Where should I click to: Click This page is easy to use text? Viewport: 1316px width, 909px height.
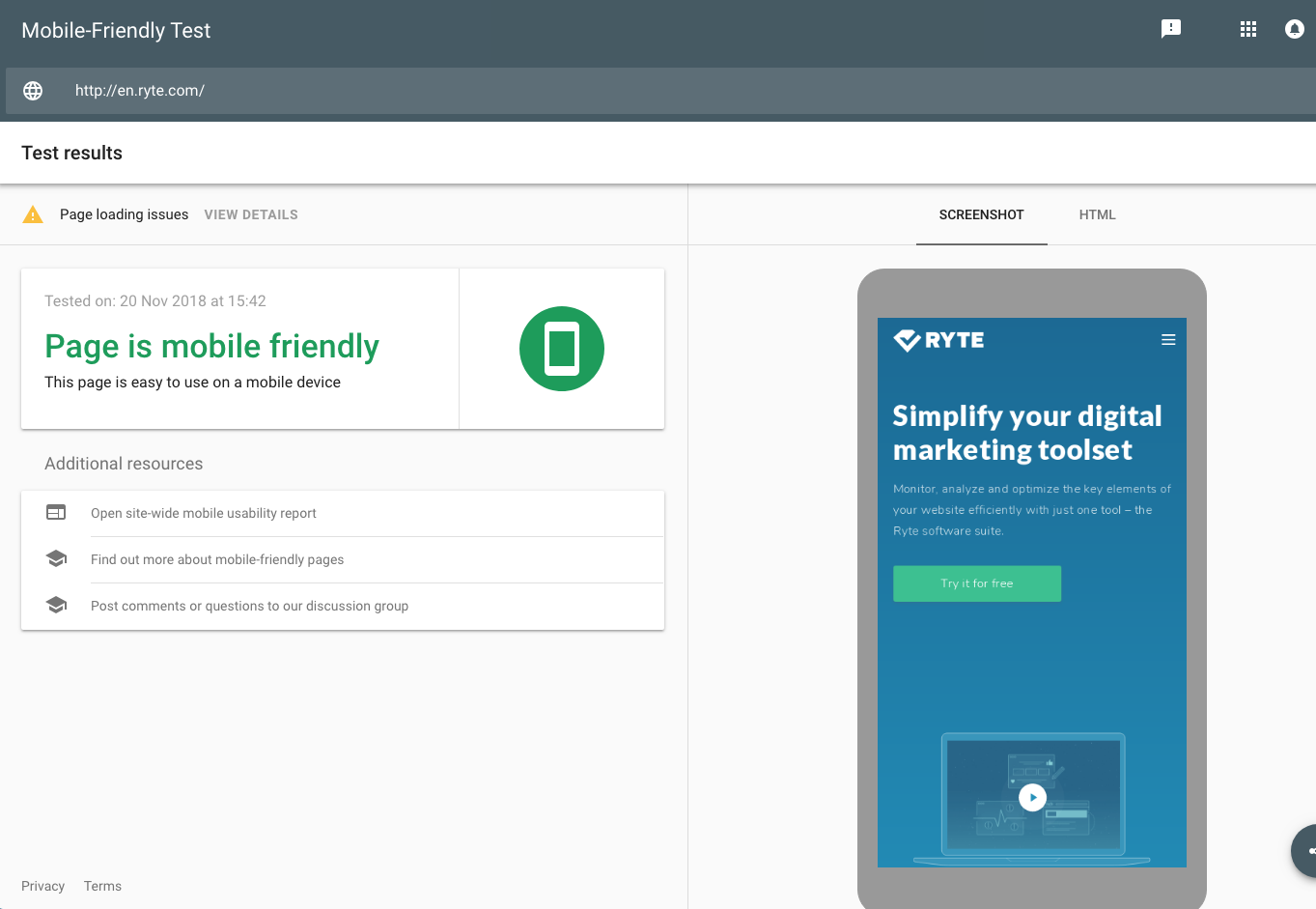coord(192,383)
